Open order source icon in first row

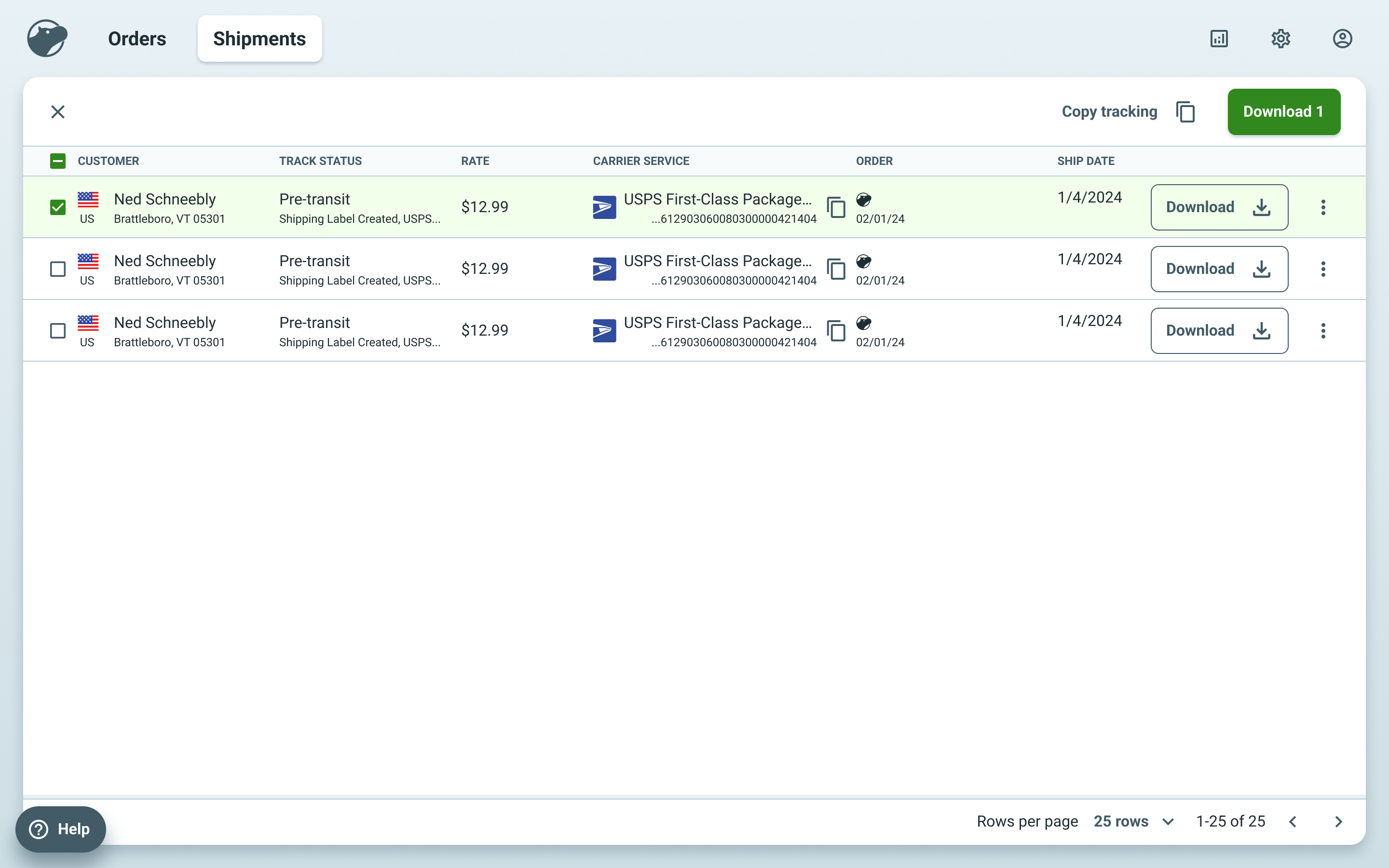coord(863,200)
